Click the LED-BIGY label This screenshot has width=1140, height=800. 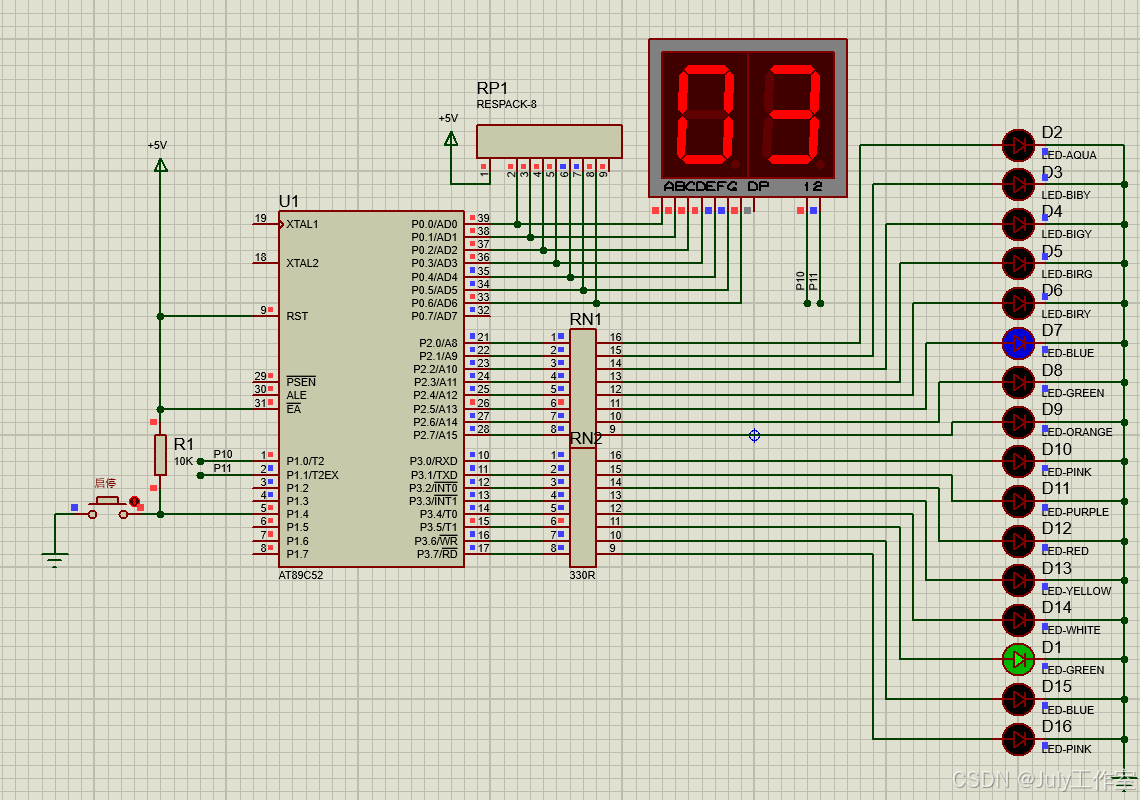(1067, 234)
